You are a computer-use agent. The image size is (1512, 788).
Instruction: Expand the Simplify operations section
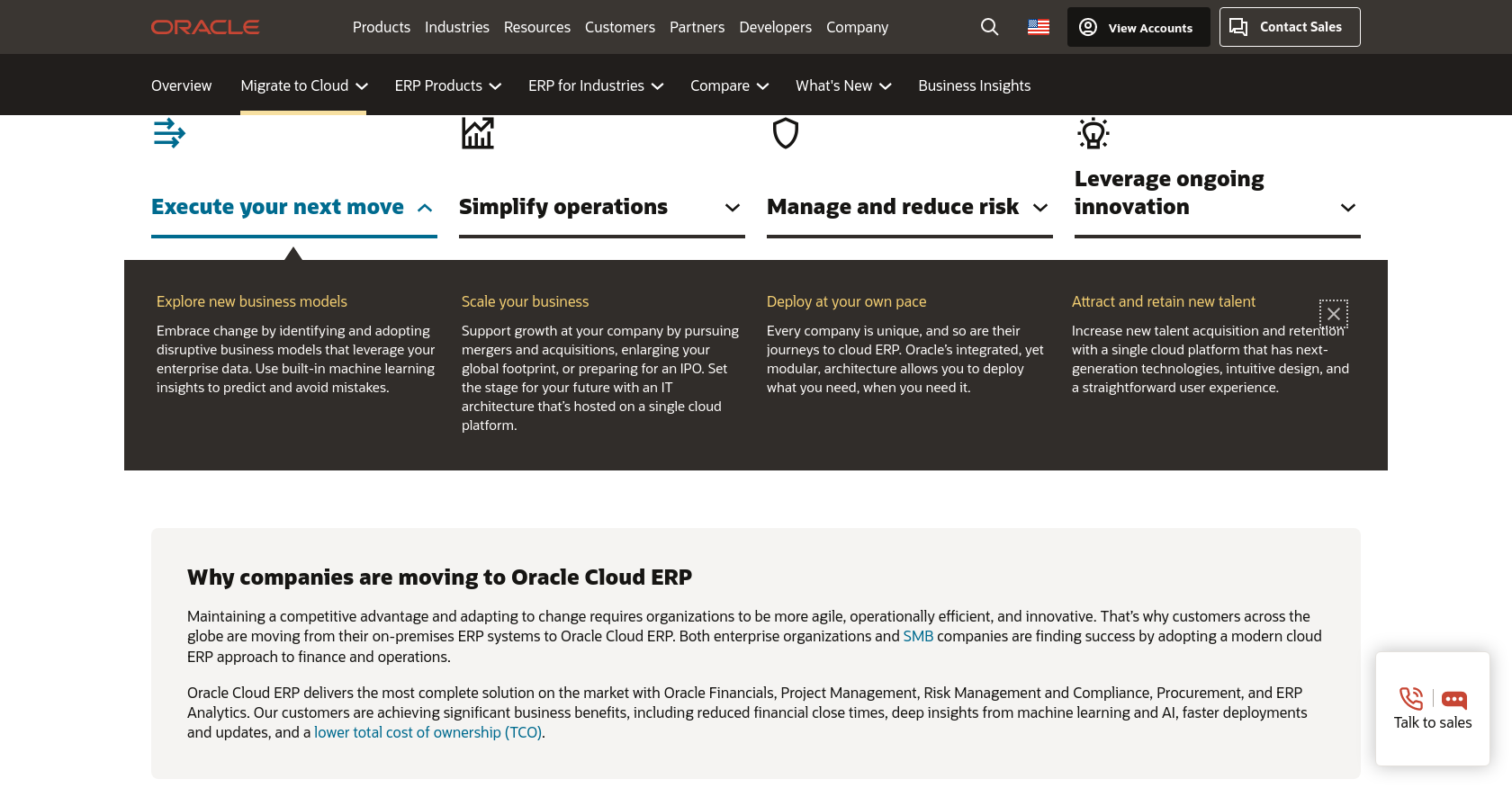pyautogui.click(x=602, y=207)
